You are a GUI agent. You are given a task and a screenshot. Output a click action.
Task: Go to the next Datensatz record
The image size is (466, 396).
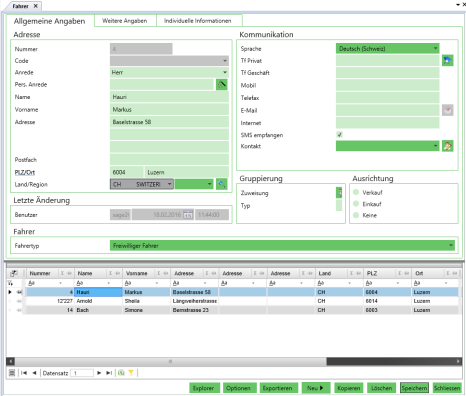point(99,373)
